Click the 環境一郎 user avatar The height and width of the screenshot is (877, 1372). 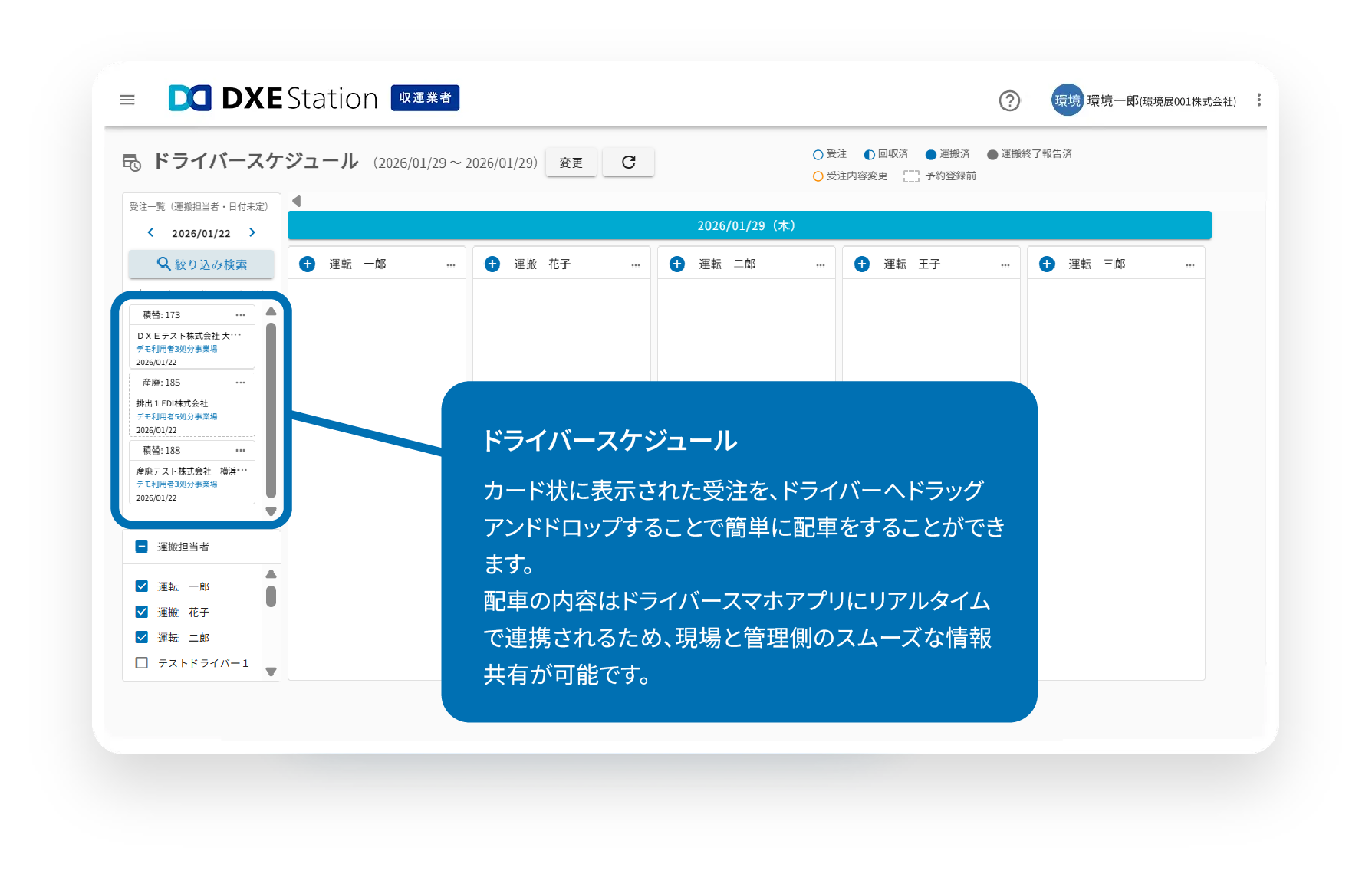point(1067,100)
